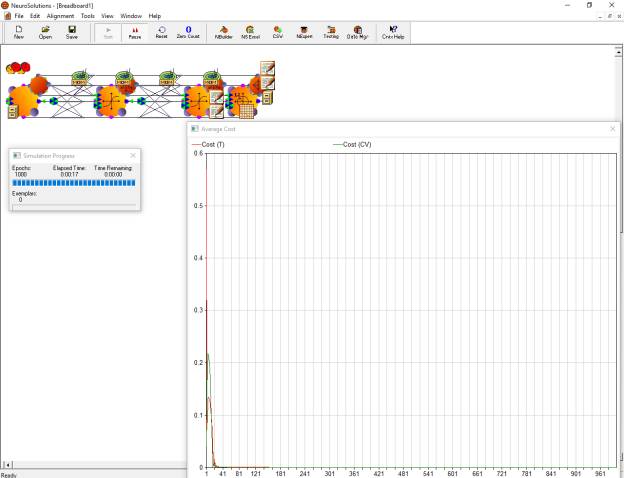
Task: Click the CSV toolbar icon
Action: 278,32
